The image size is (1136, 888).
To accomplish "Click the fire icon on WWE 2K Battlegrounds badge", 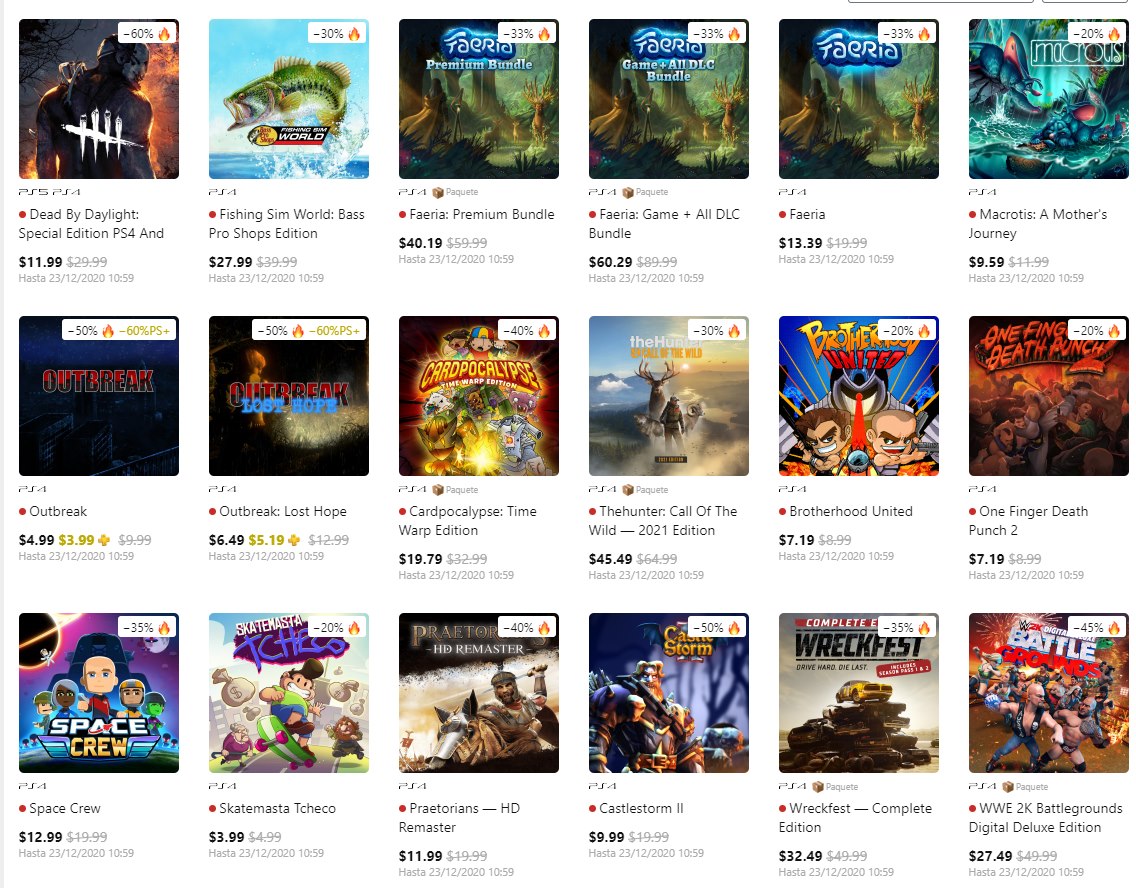I will (1114, 628).
